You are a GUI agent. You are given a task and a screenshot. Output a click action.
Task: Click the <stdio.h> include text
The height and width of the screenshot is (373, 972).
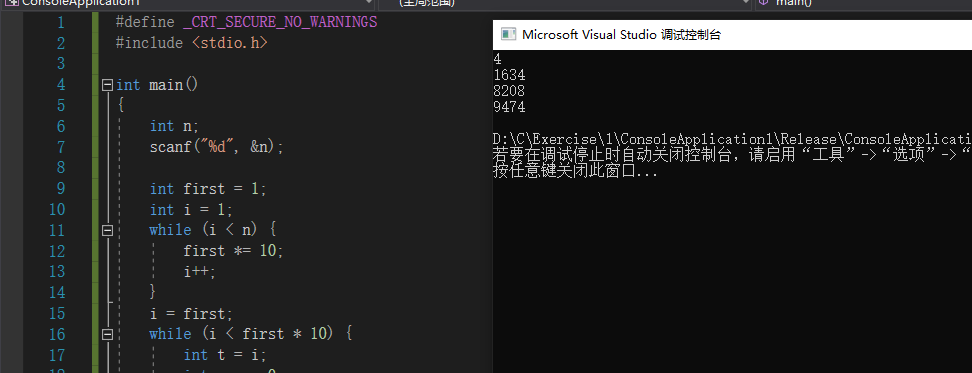[x=229, y=43]
